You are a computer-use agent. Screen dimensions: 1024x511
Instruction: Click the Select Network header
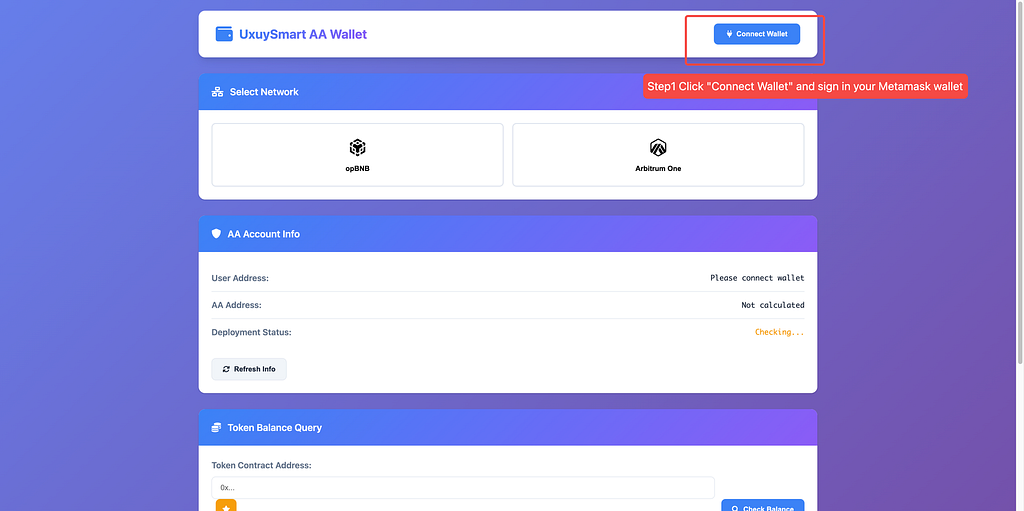(x=508, y=91)
